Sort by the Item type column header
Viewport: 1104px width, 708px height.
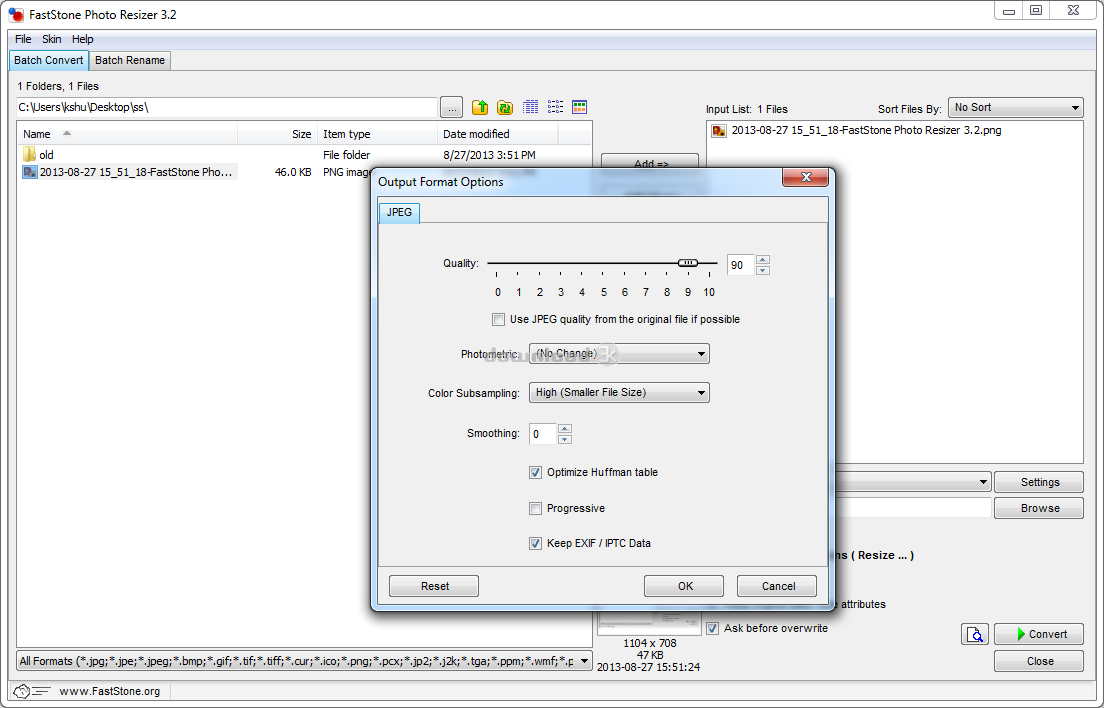(x=377, y=134)
